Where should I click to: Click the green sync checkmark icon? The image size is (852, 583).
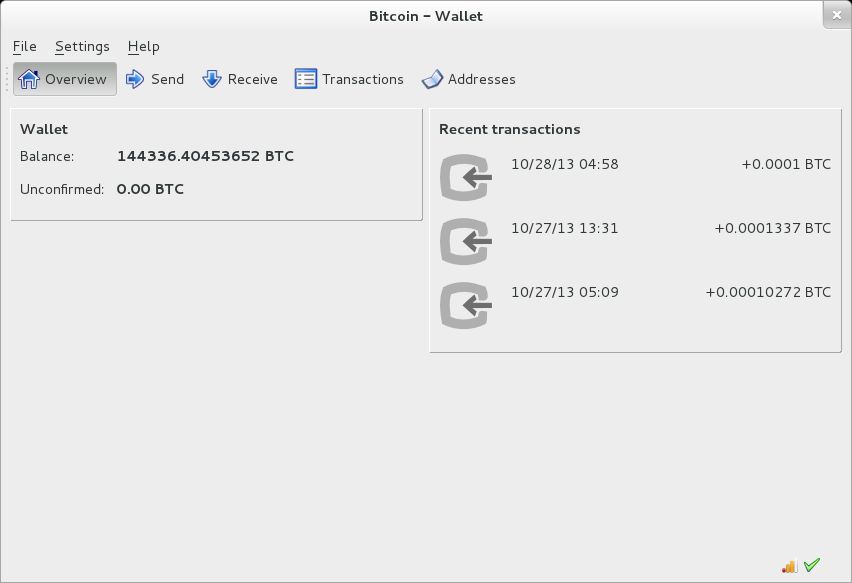point(812,565)
